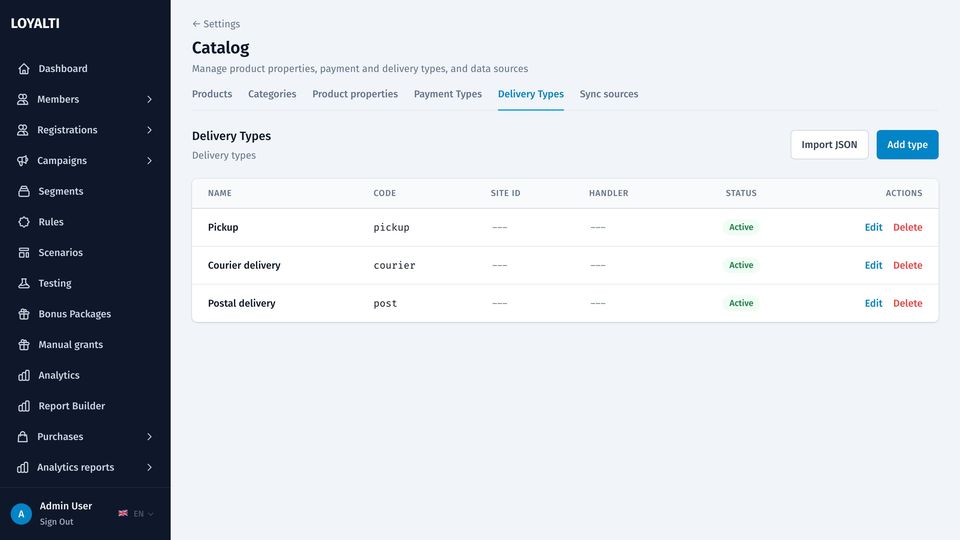The image size is (960, 540).
Task: Click the Members people icon
Action: click(x=23, y=99)
